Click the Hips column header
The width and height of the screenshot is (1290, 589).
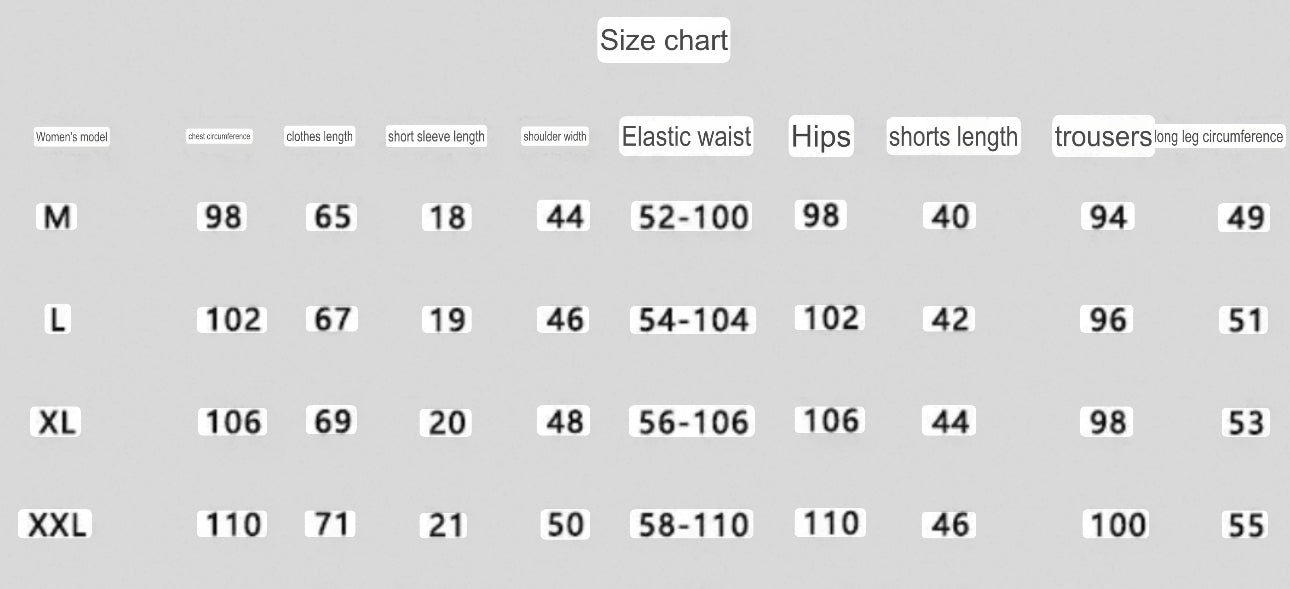tap(821, 137)
